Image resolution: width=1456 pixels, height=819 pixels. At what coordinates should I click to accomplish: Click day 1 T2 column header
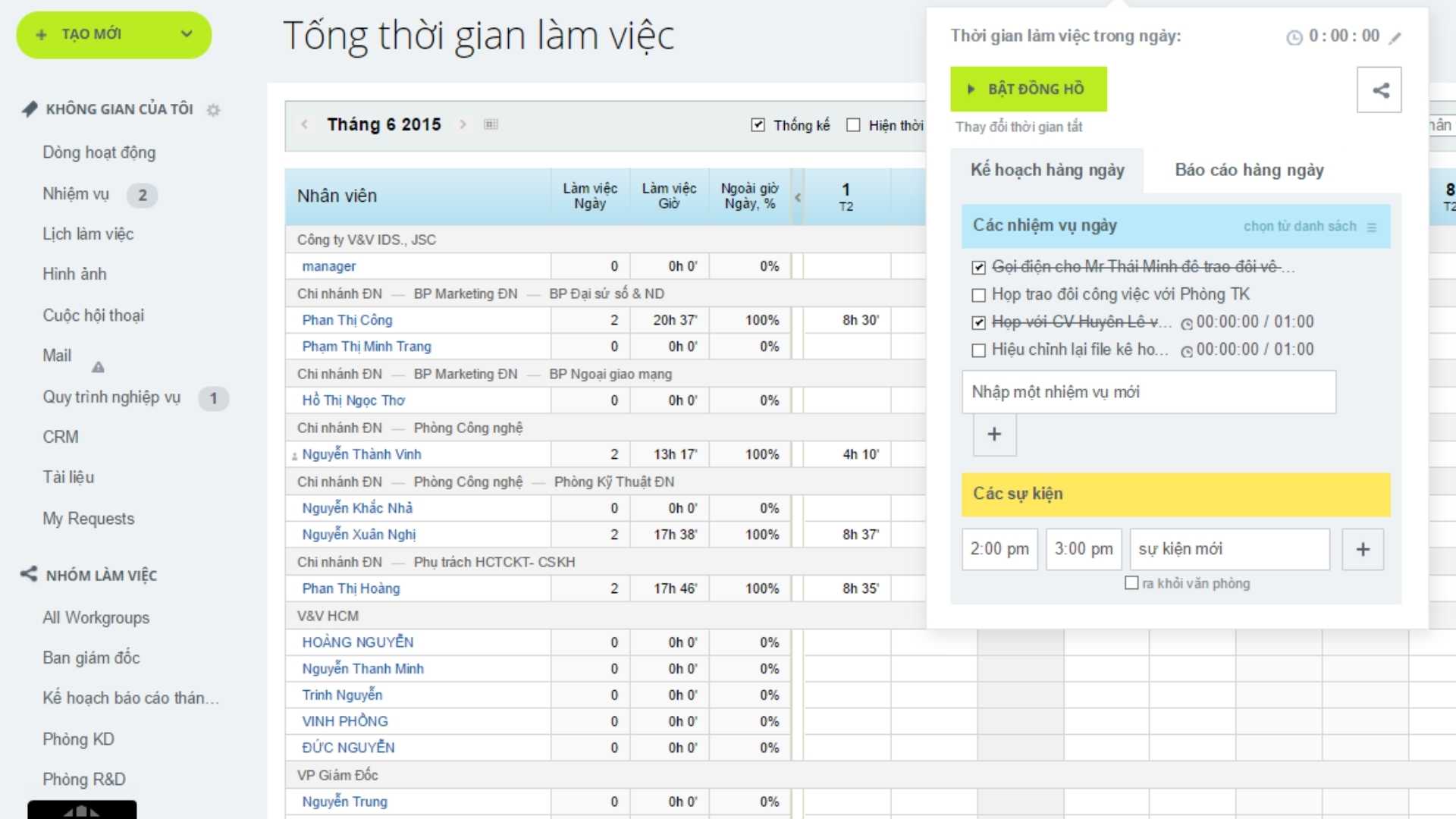(x=846, y=197)
